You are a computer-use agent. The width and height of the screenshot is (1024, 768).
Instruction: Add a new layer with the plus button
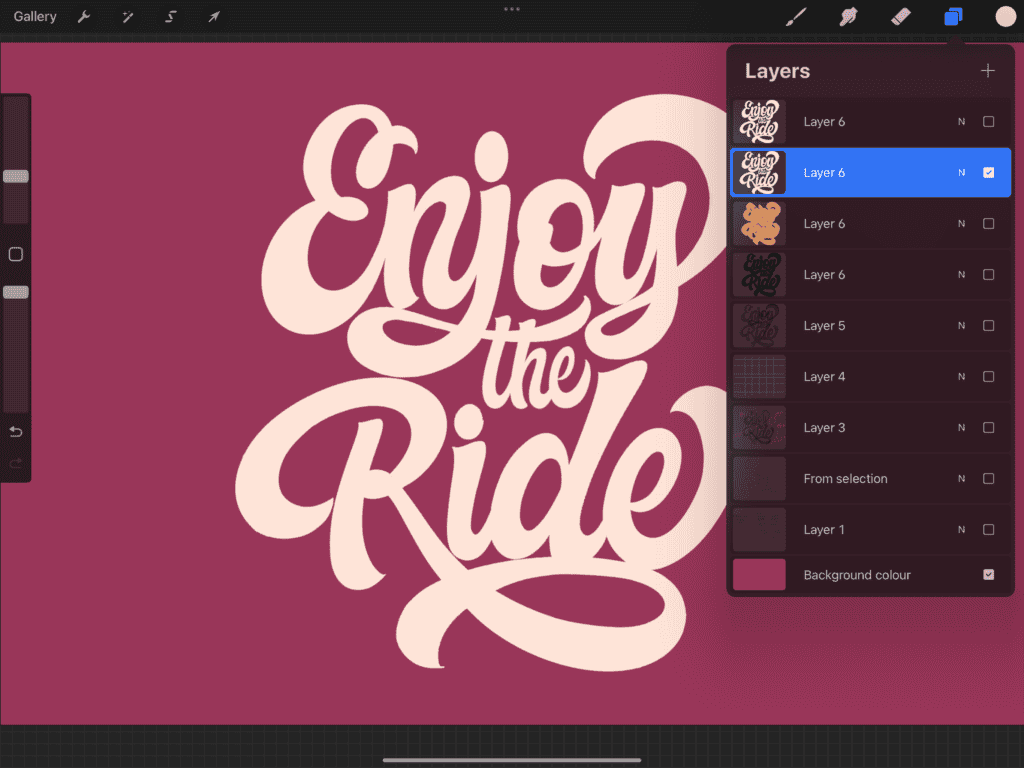tap(988, 70)
